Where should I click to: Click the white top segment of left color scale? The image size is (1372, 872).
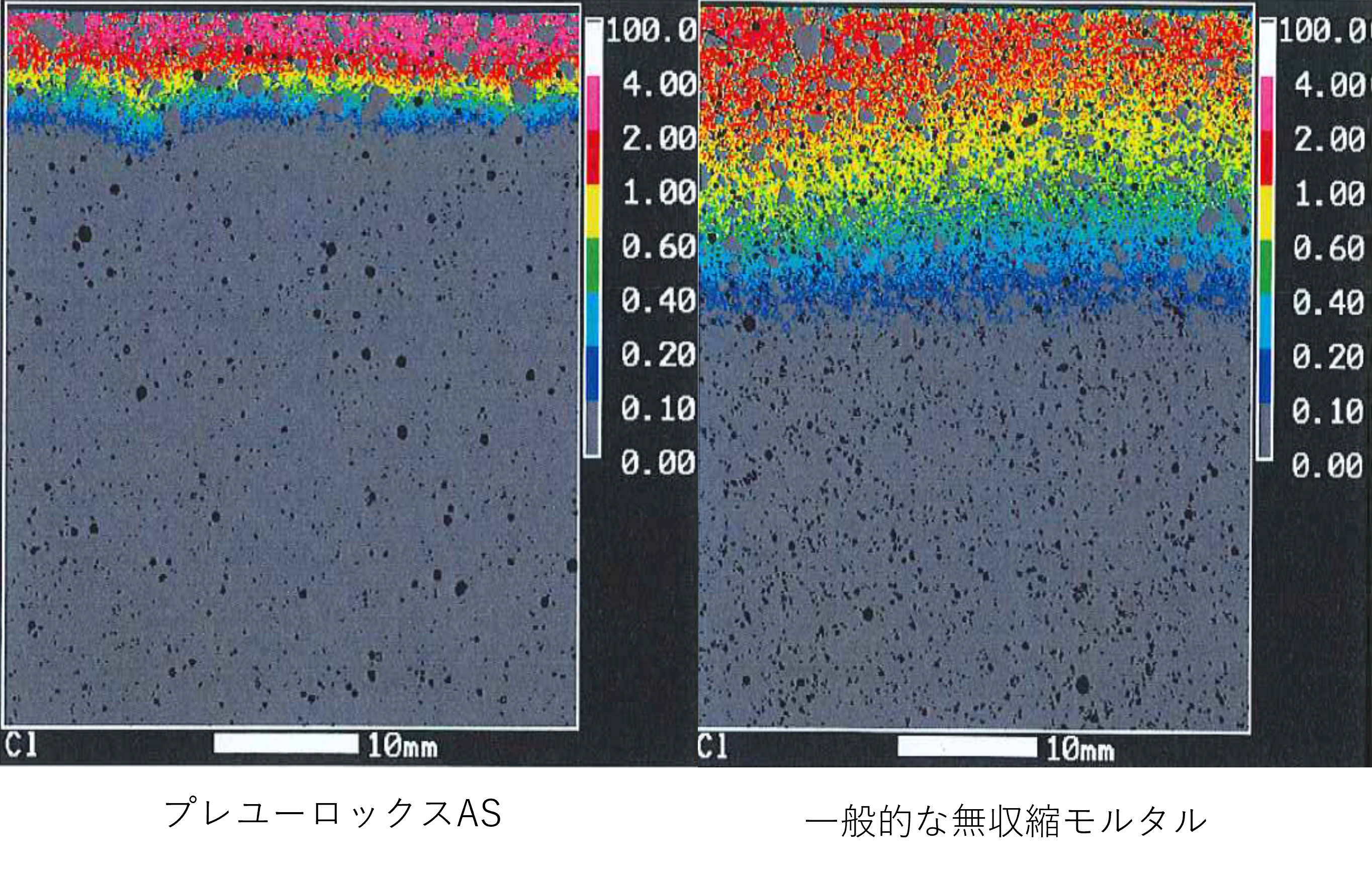[593, 48]
